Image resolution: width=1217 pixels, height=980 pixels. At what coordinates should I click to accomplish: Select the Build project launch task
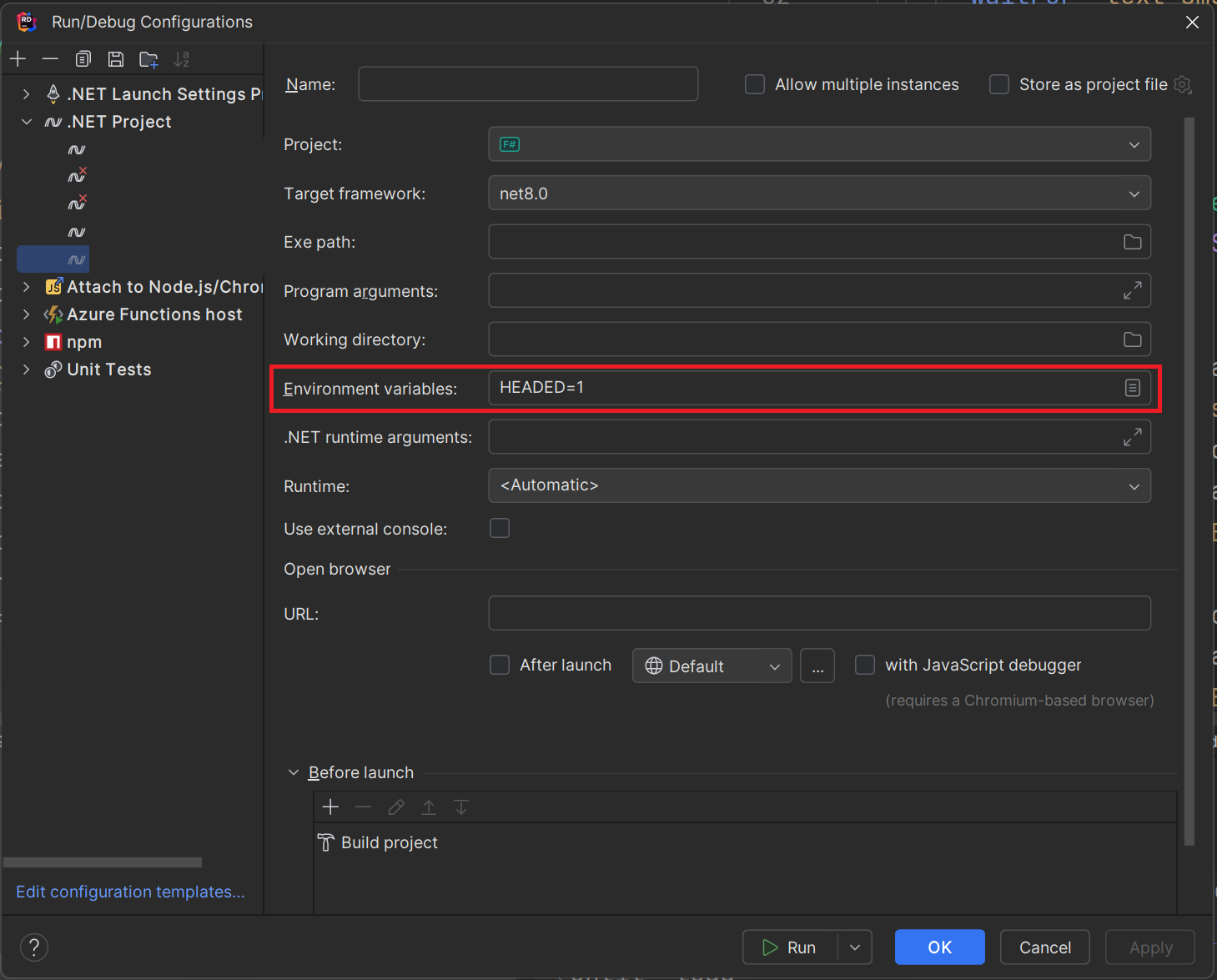(378, 842)
